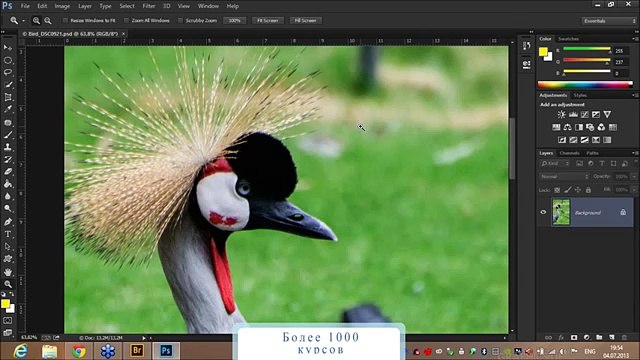This screenshot has width=640, height=360.
Task: Open the Filter menu
Action: [149, 6]
